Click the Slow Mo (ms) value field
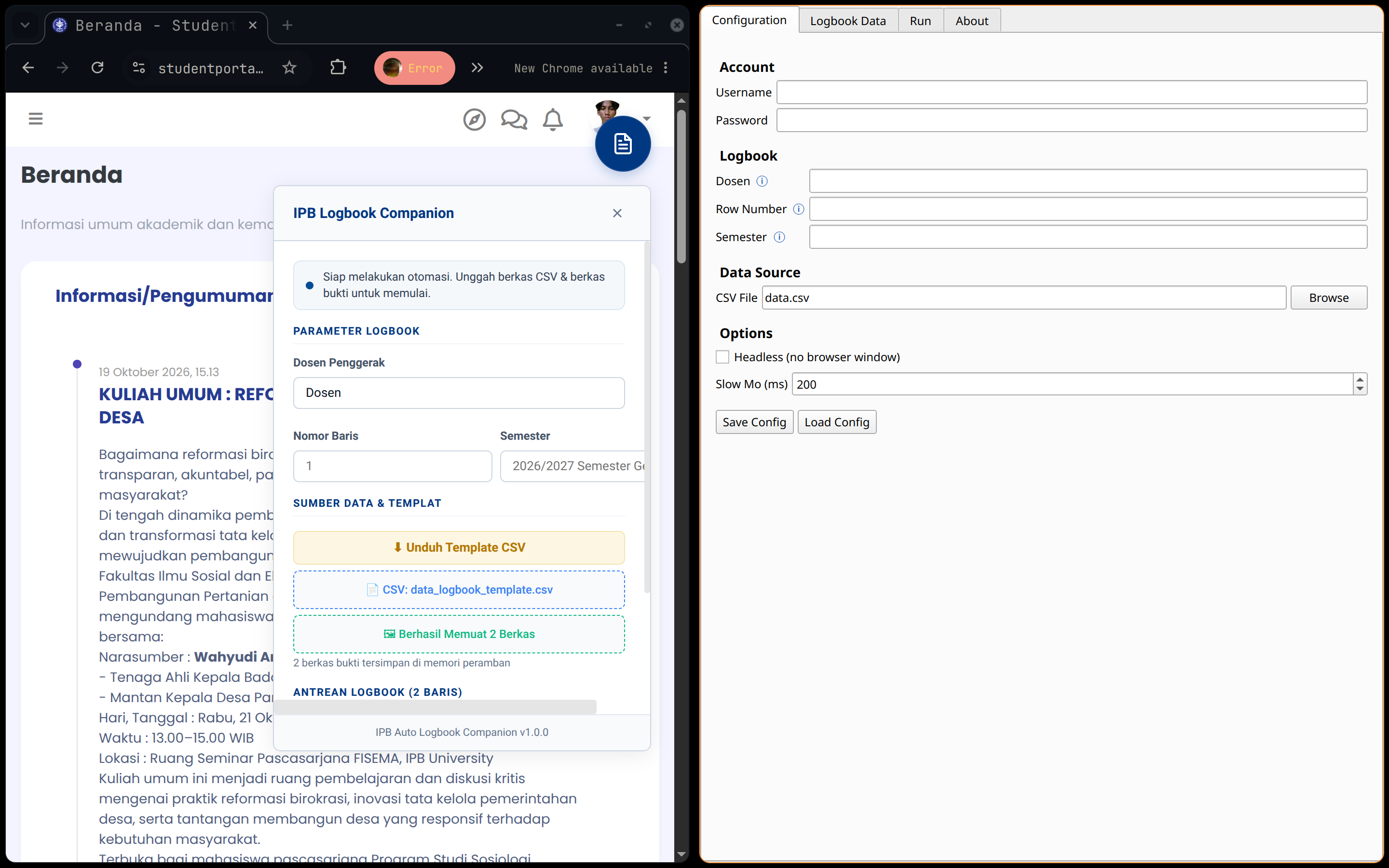The height and width of the screenshot is (868, 1389). click(x=1072, y=384)
